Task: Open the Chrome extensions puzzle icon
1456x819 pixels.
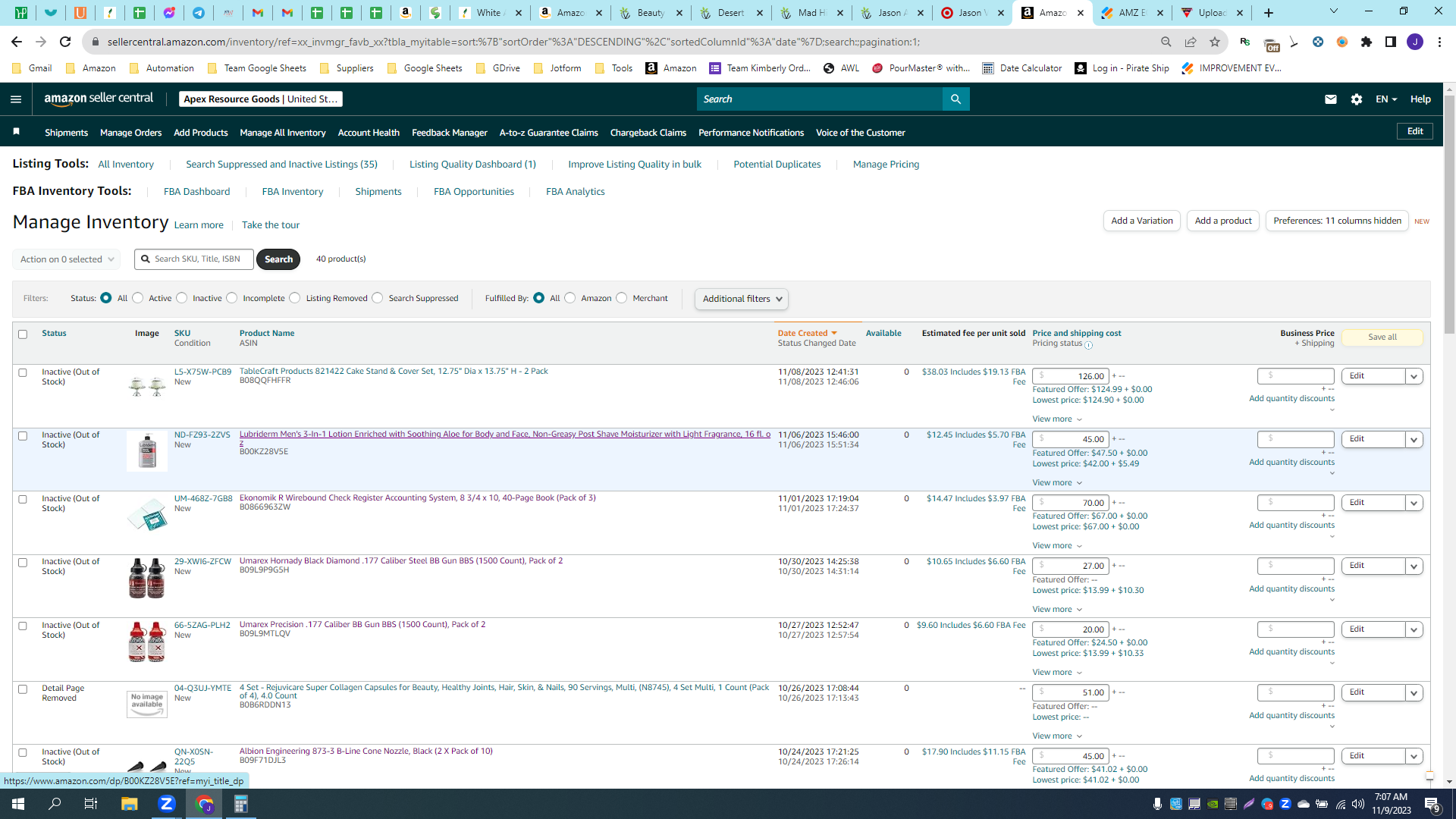Action: (x=1367, y=42)
